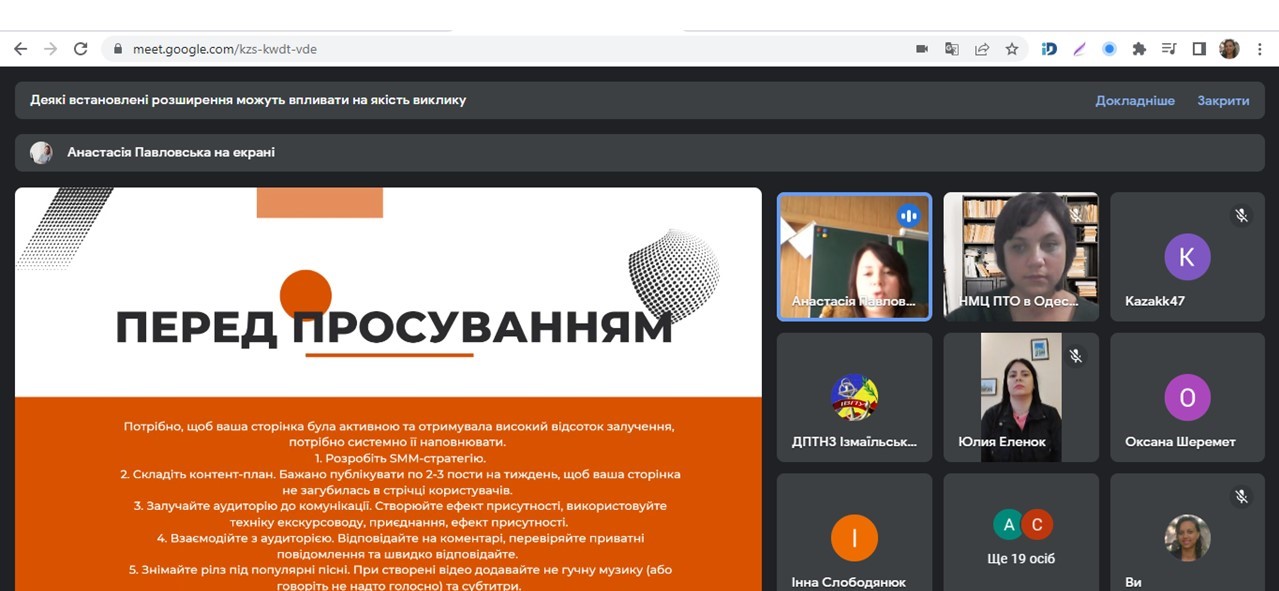View site information via the lock icon
The width and height of the screenshot is (1279, 591).
coord(118,49)
